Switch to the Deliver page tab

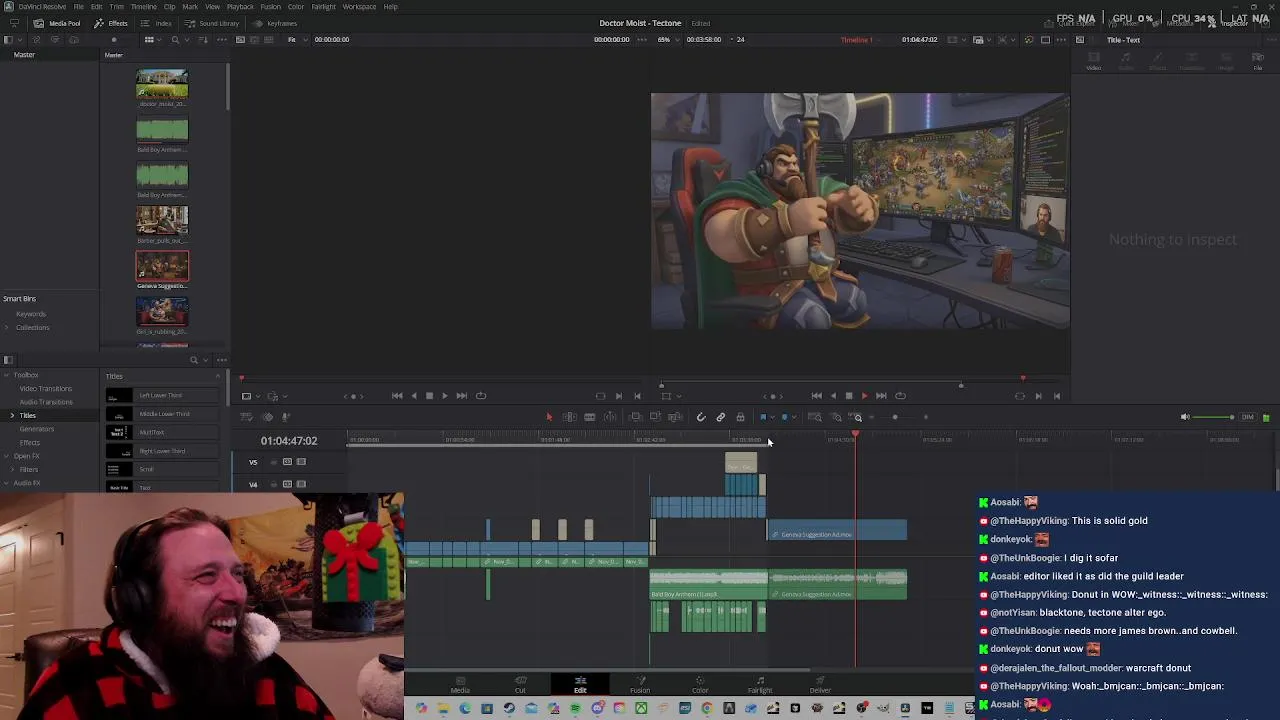click(820, 685)
